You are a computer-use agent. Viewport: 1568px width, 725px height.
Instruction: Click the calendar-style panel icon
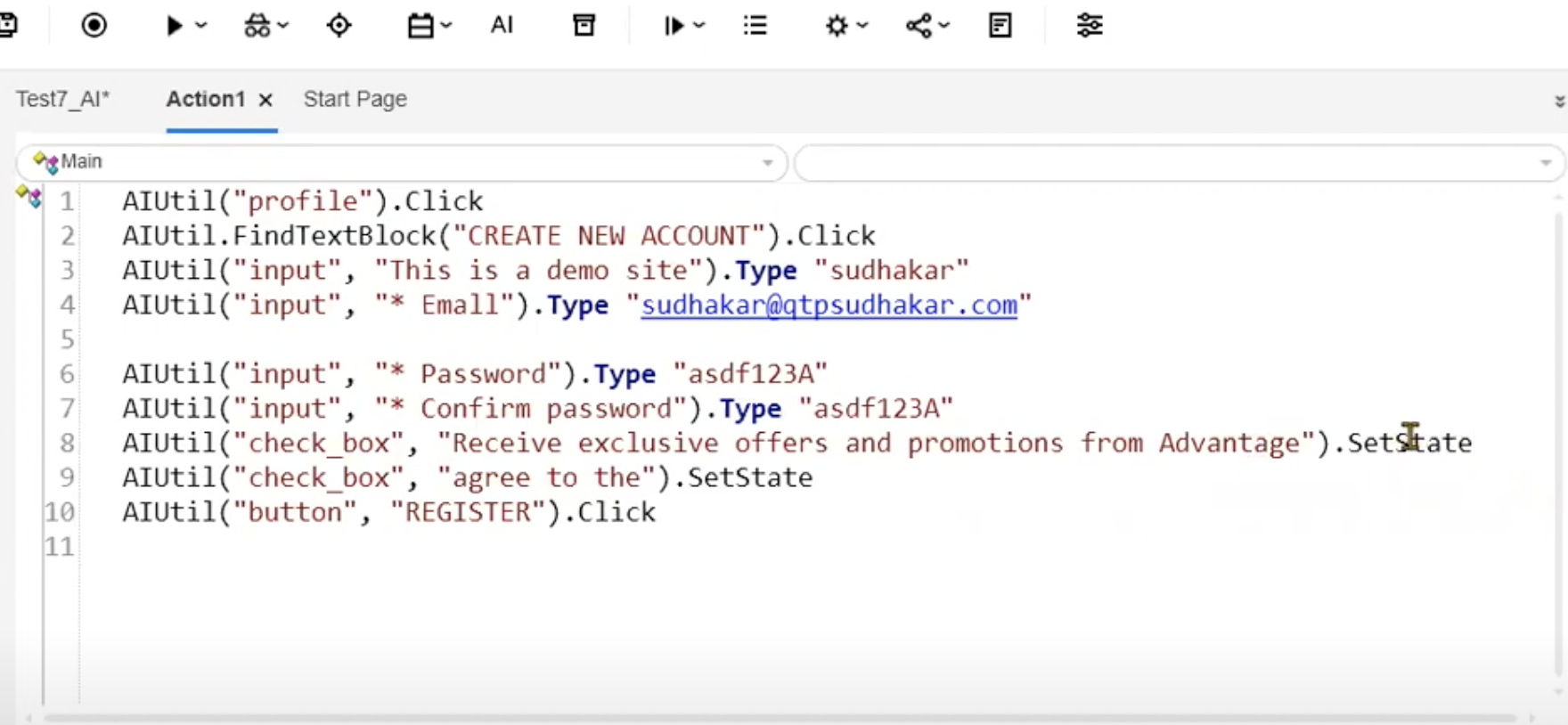click(x=420, y=26)
